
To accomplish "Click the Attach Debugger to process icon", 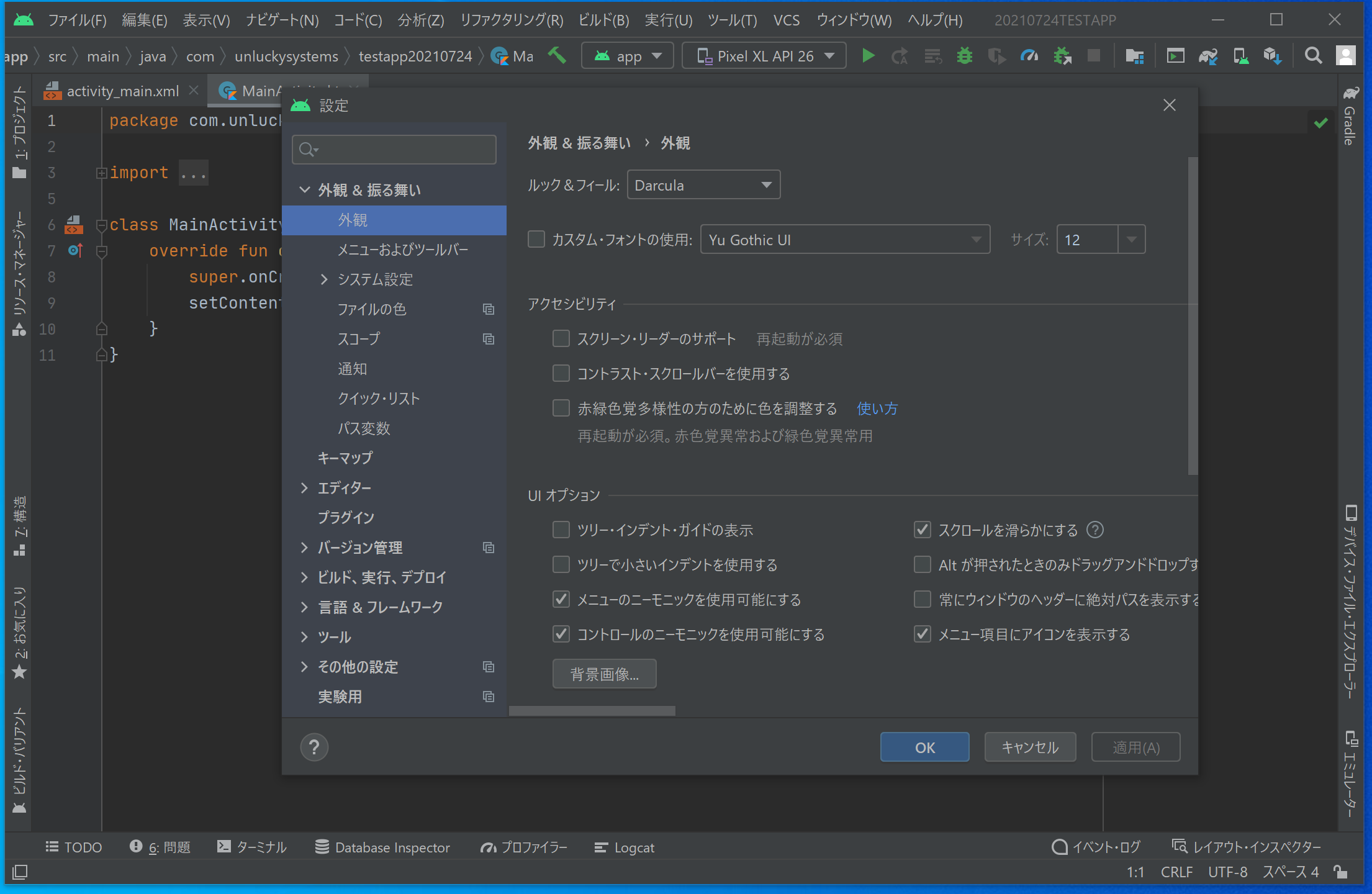I will pyautogui.click(x=1062, y=56).
